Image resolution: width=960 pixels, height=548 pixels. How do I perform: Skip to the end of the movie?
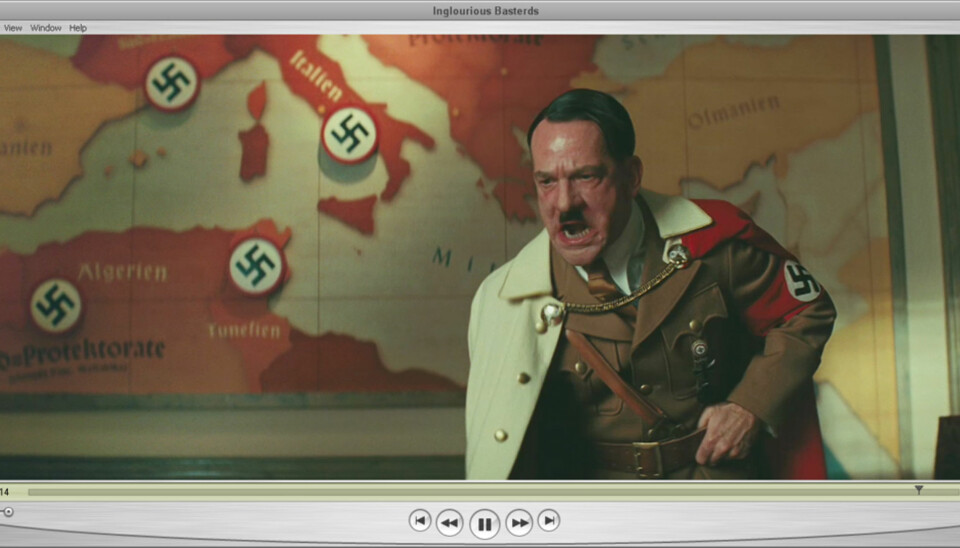[x=549, y=520]
